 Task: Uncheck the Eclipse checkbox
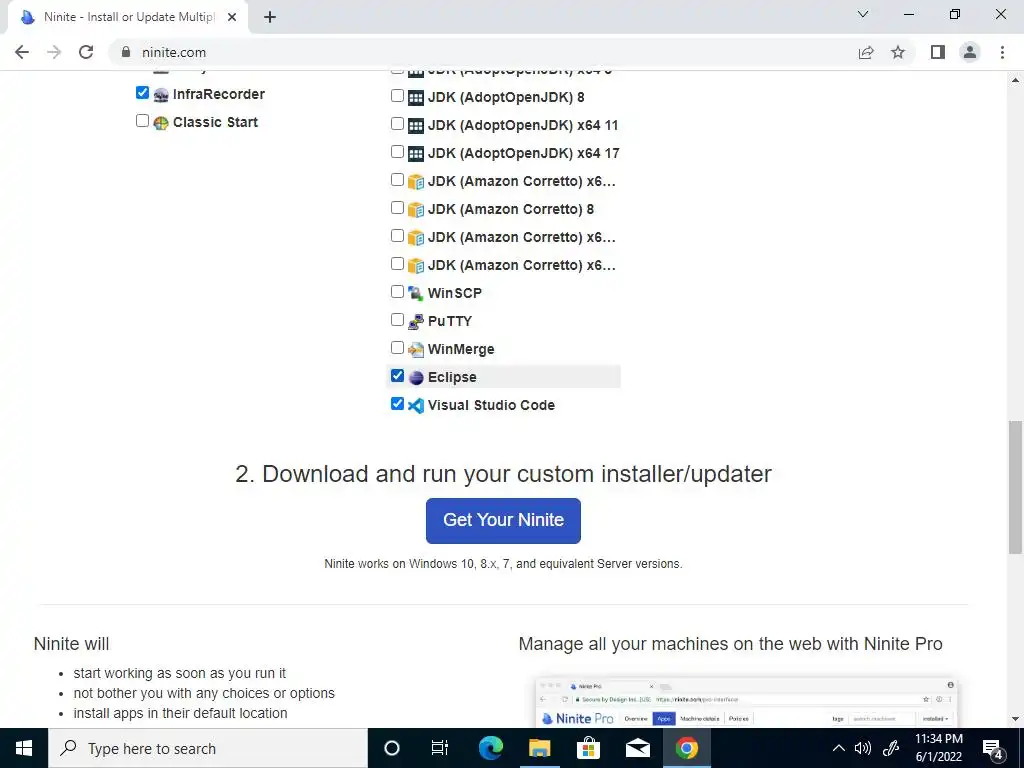[x=397, y=376]
